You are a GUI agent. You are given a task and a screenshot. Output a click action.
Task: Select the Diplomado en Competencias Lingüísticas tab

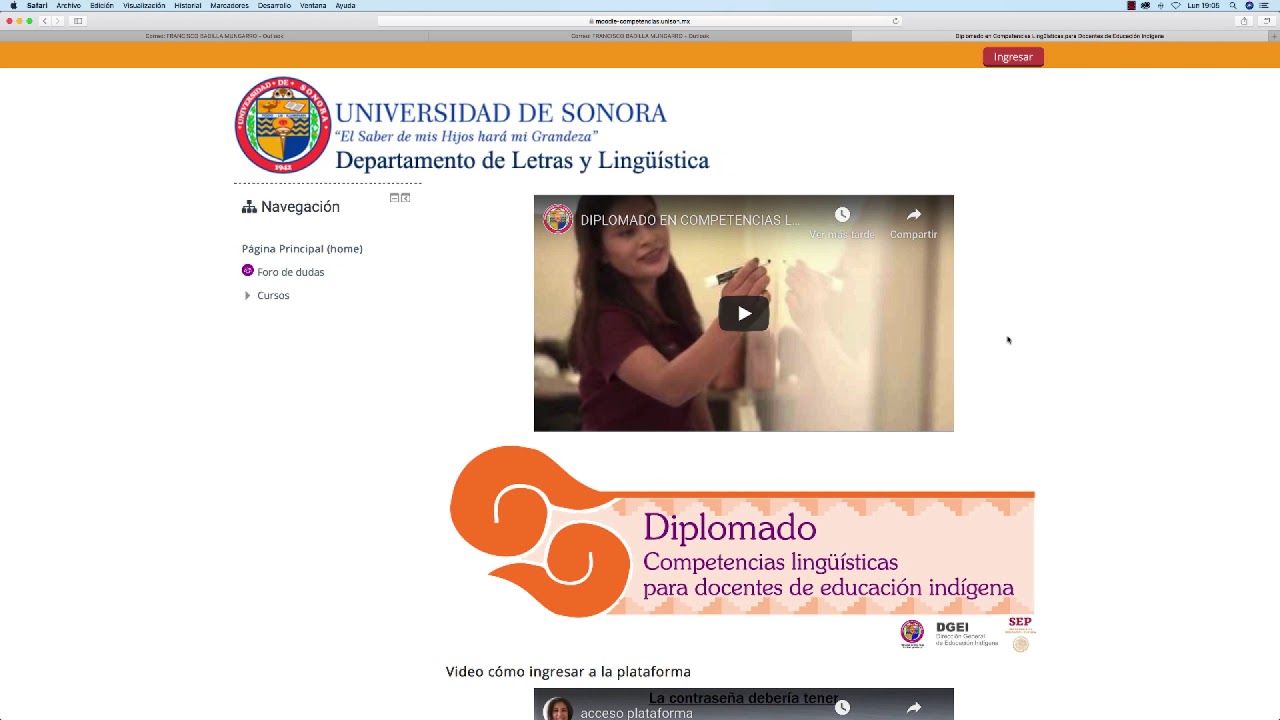coord(1060,36)
